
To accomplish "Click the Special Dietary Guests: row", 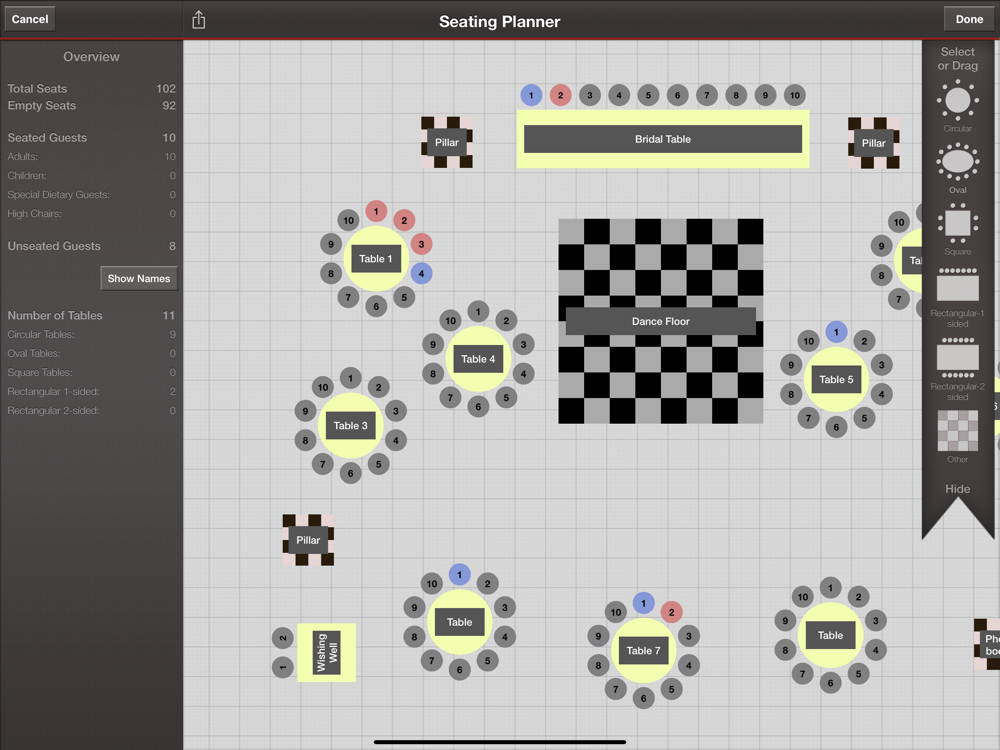I will pos(91,195).
